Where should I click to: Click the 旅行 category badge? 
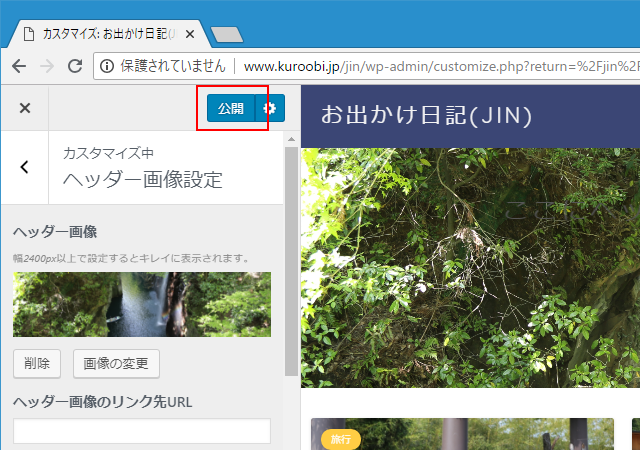pyautogui.click(x=341, y=439)
